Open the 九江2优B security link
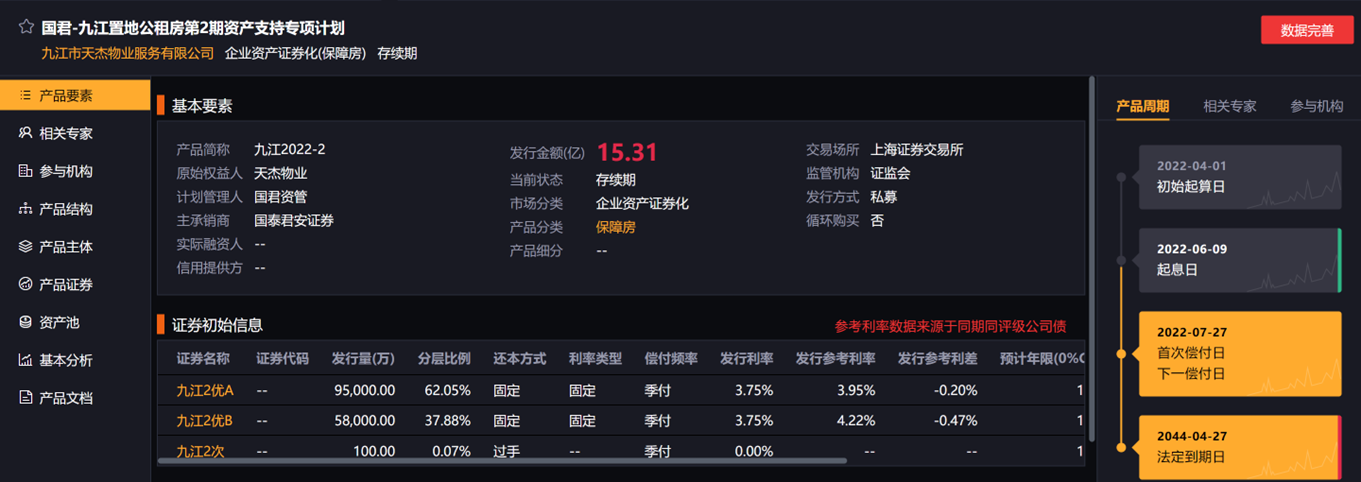 coord(204,420)
